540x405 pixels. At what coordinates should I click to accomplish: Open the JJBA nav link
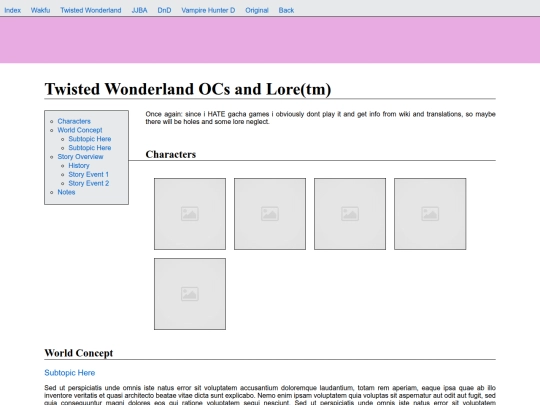coord(139,10)
